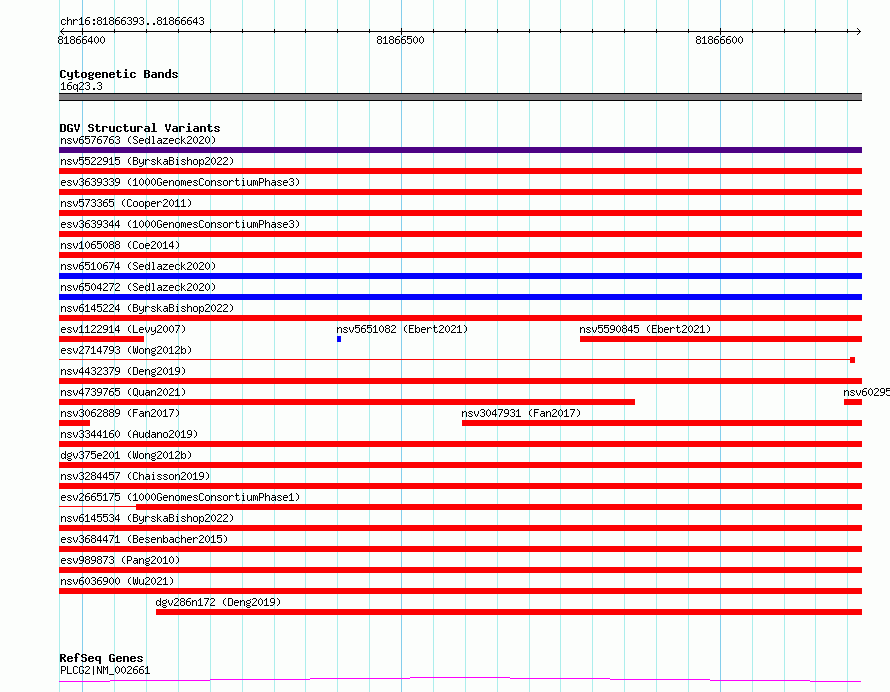Click the nsv3047931 (Fan2017) label
Viewport: 890px width, 692px height.
point(521,413)
